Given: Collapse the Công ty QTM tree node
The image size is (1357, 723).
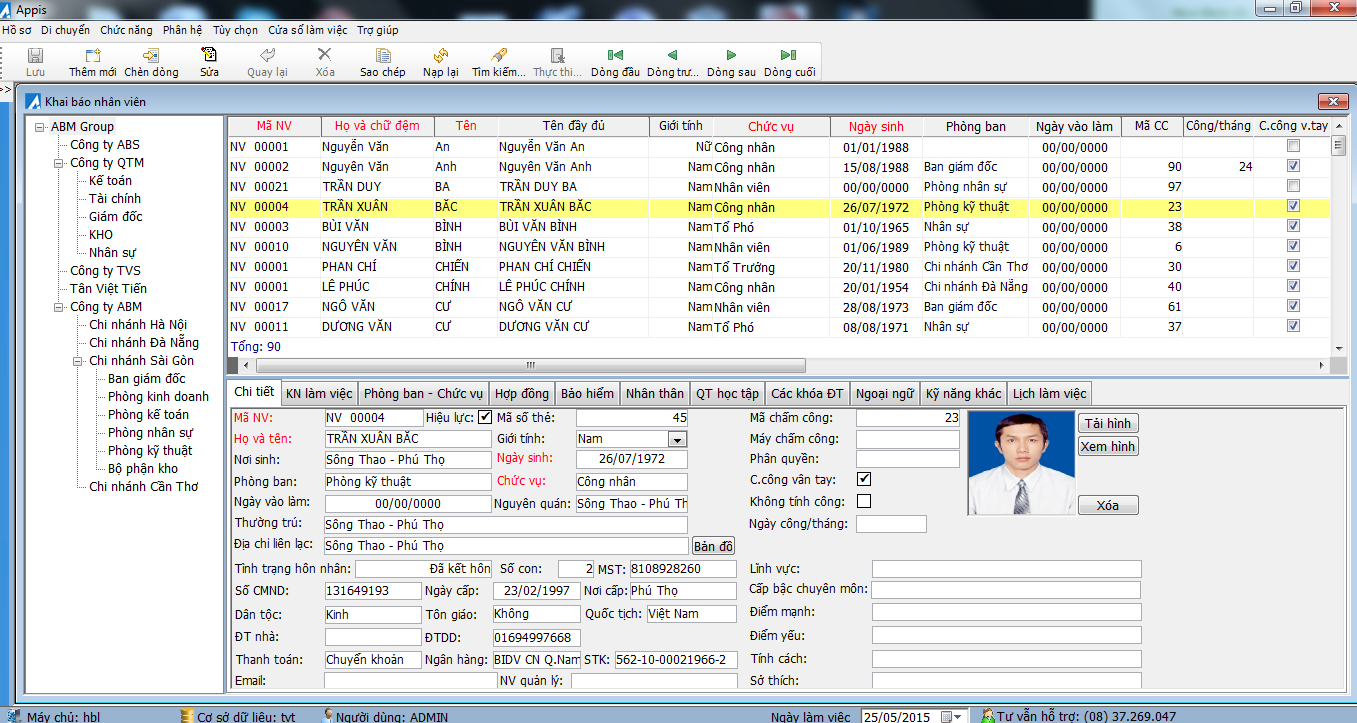Looking at the screenshot, I should [59, 163].
